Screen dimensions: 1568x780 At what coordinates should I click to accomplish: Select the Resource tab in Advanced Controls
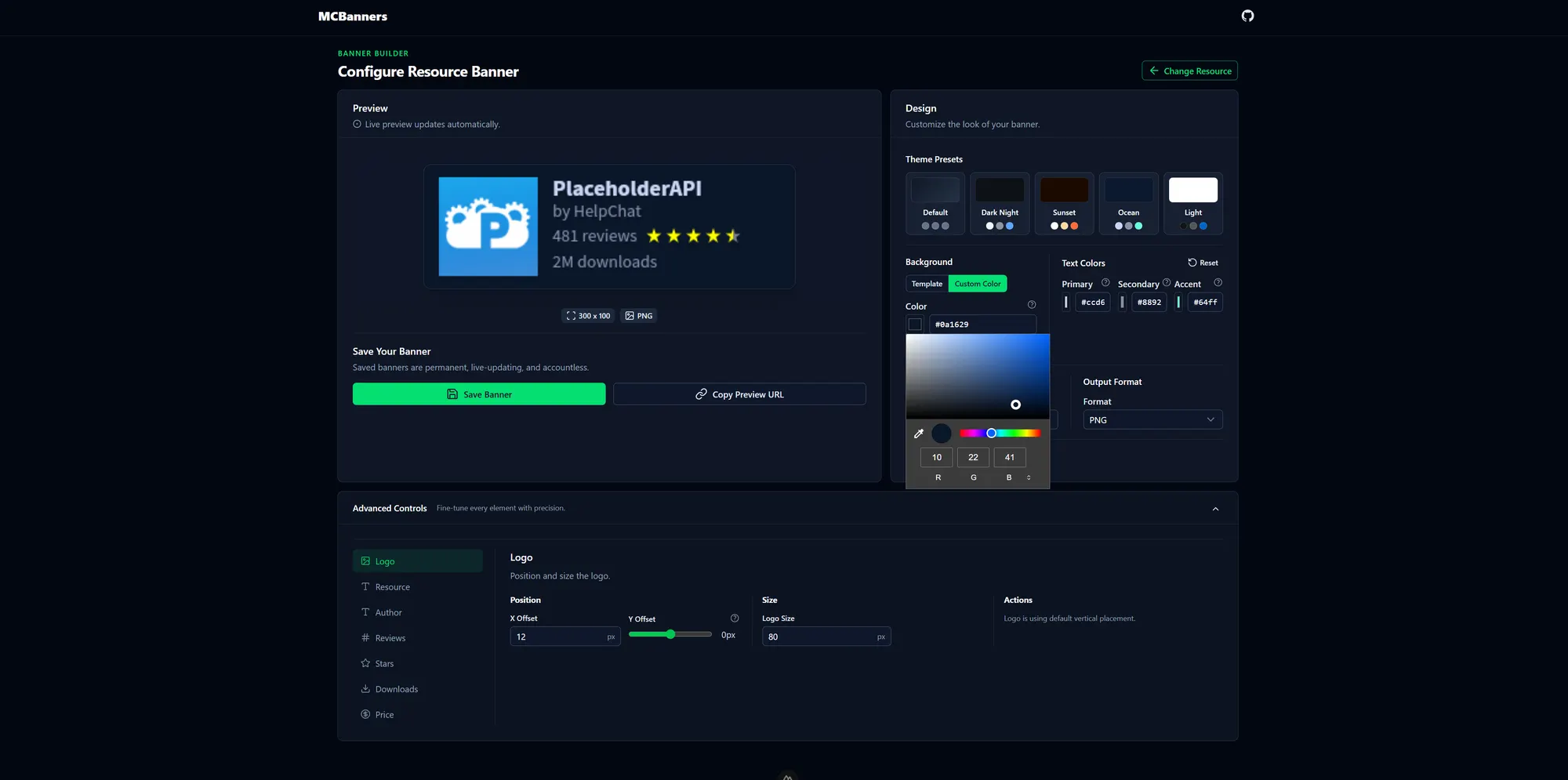tap(417, 587)
